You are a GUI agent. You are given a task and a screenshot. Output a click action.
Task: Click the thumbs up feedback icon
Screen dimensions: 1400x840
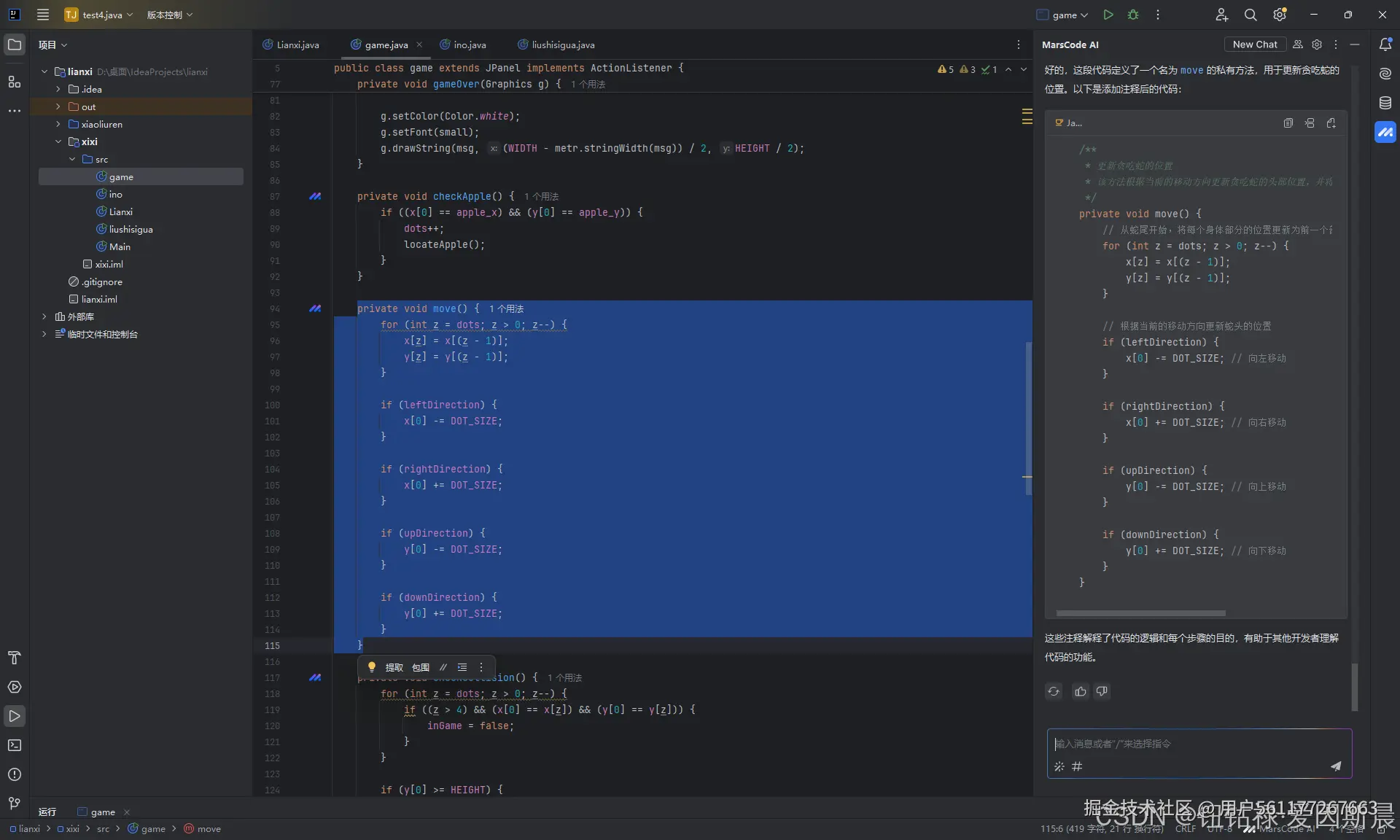[x=1080, y=691]
